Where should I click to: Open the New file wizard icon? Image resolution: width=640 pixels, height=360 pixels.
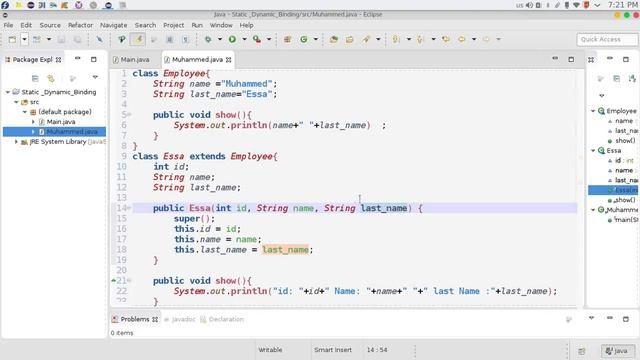[x=12, y=39]
